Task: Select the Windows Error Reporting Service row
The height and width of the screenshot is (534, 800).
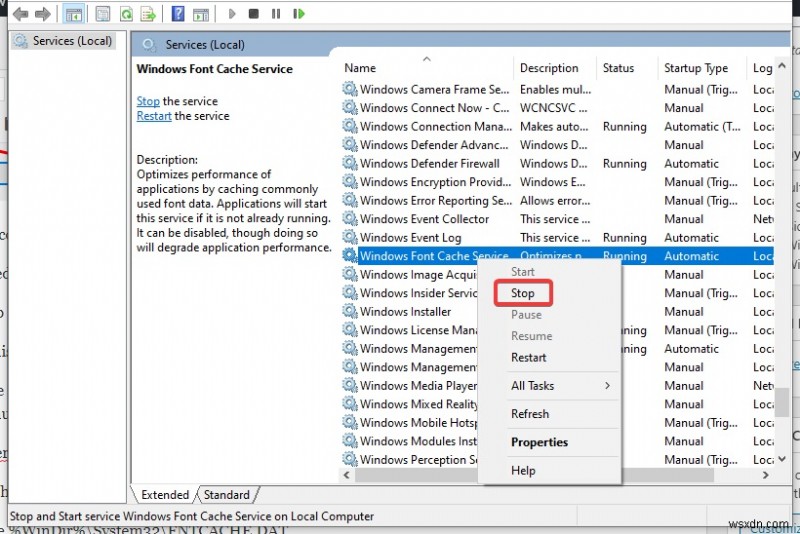Action: coord(558,200)
